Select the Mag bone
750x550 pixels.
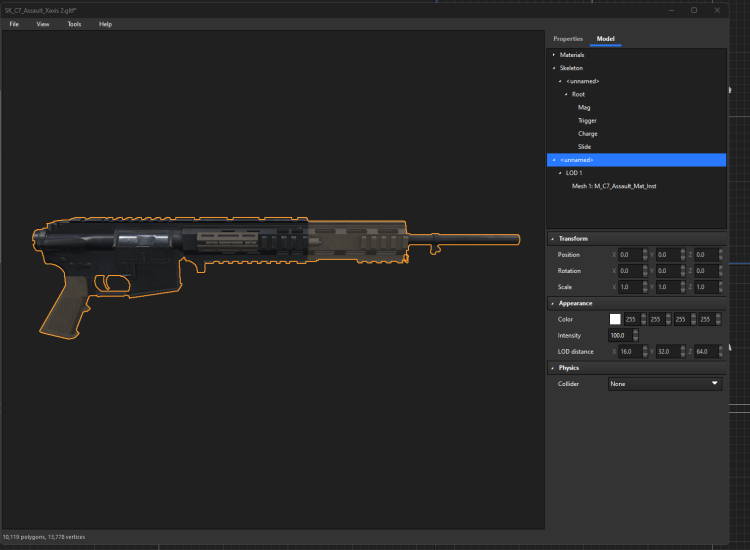coord(583,107)
